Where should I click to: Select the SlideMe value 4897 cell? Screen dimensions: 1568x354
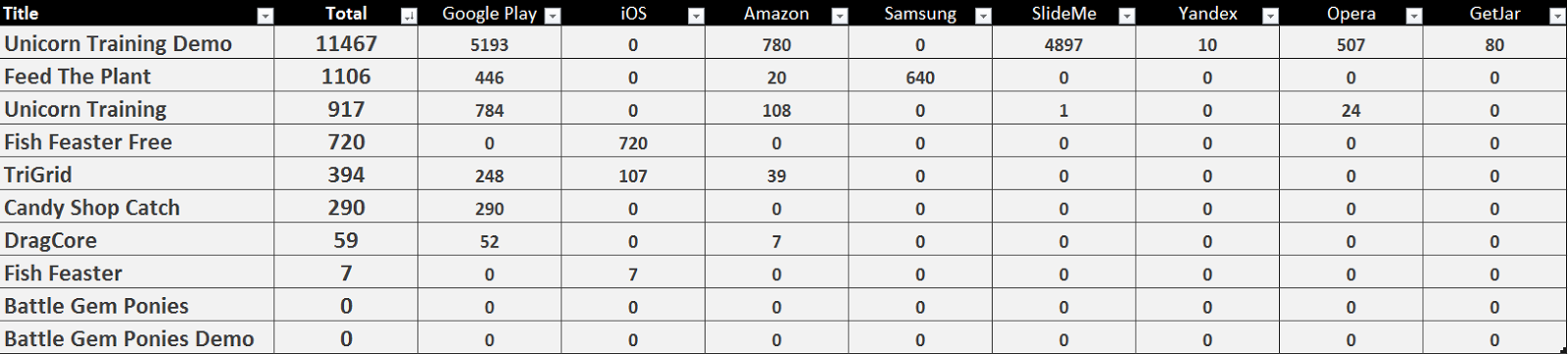[x=1063, y=44]
